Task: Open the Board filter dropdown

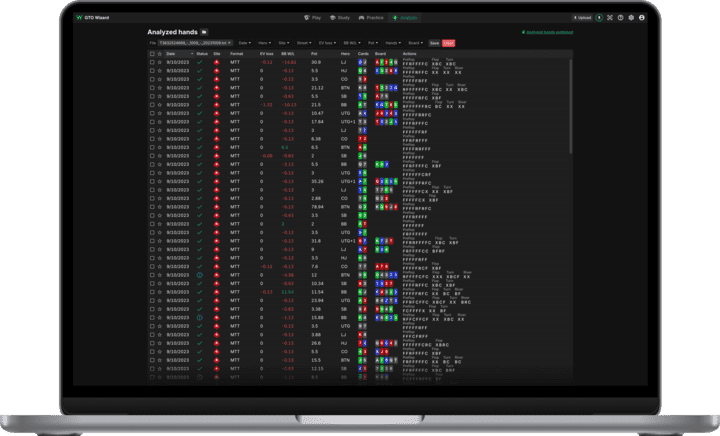Action: (415, 43)
